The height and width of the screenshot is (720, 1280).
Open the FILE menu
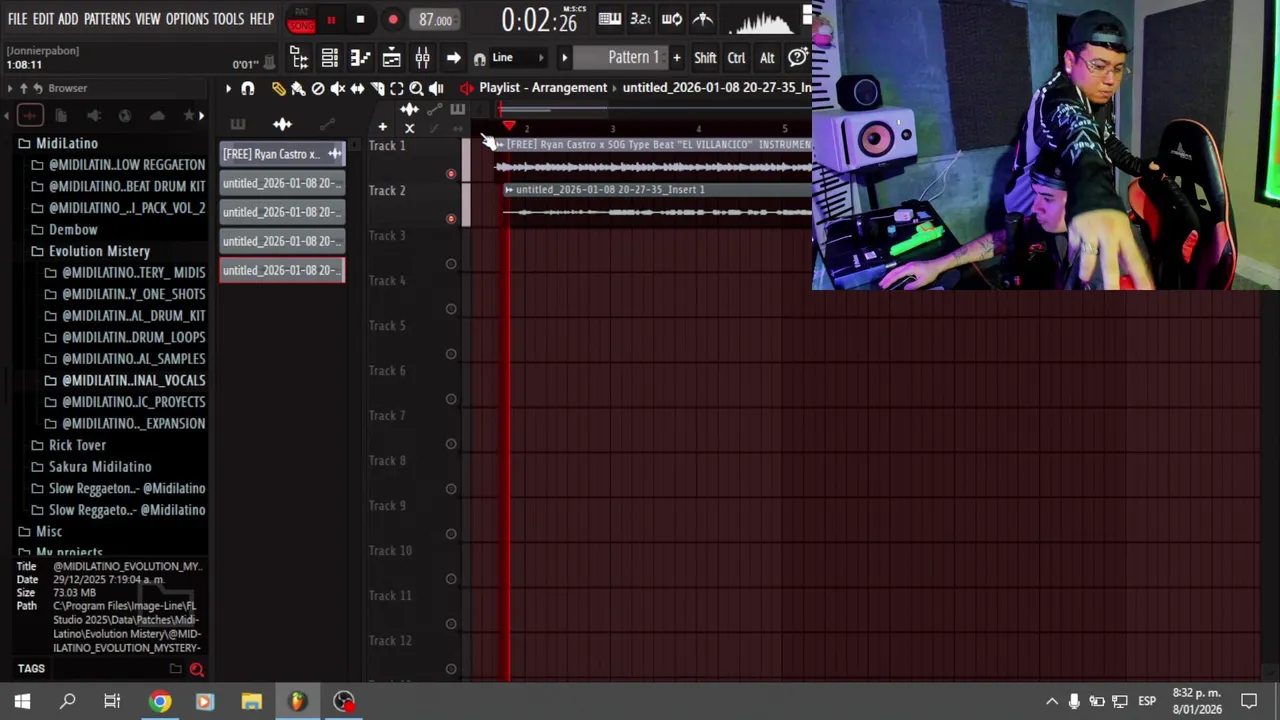tap(17, 19)
